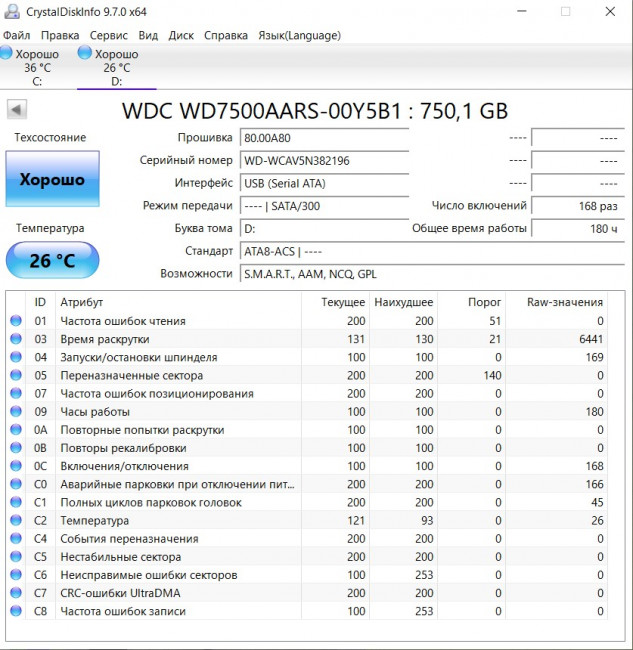Image resolution: width=633 pixels, height=650 pixels.
Task: Select the row Полных циклов парковок головок
Action: pyautogui.click(x=307, y=502)
